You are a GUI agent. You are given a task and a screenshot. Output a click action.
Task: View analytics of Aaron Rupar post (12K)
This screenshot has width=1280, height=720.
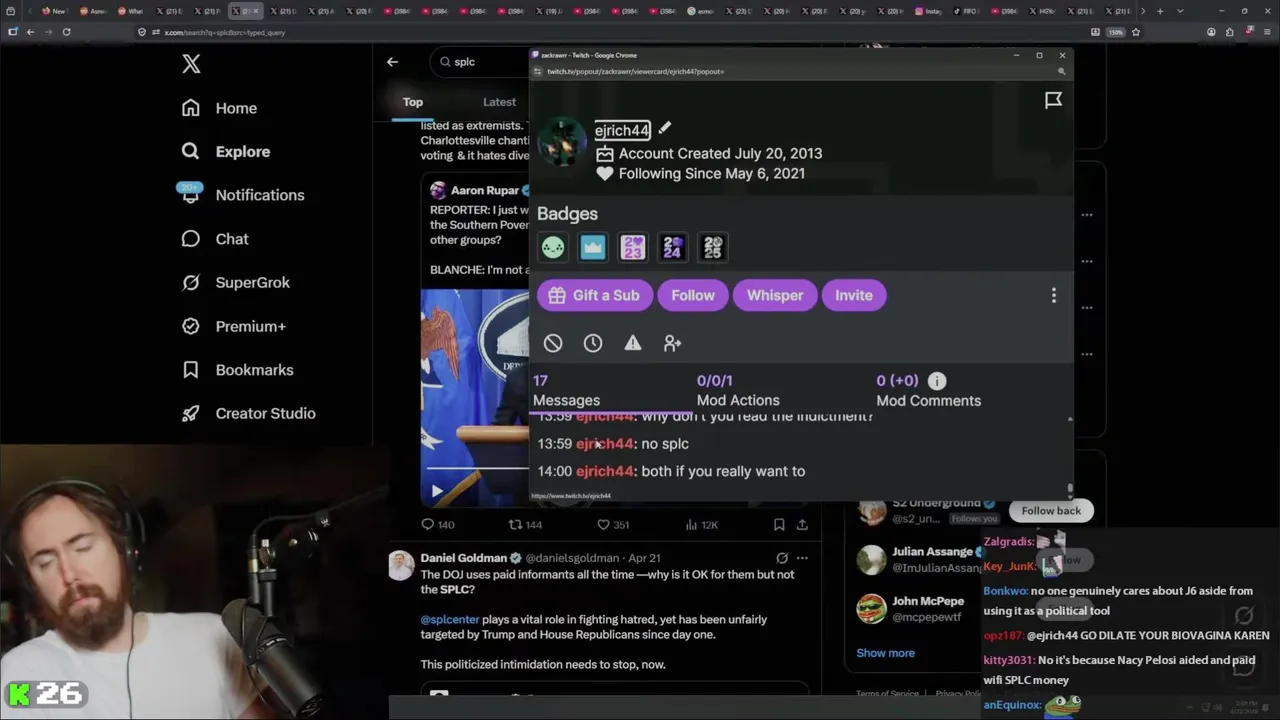tap(701, 524)
